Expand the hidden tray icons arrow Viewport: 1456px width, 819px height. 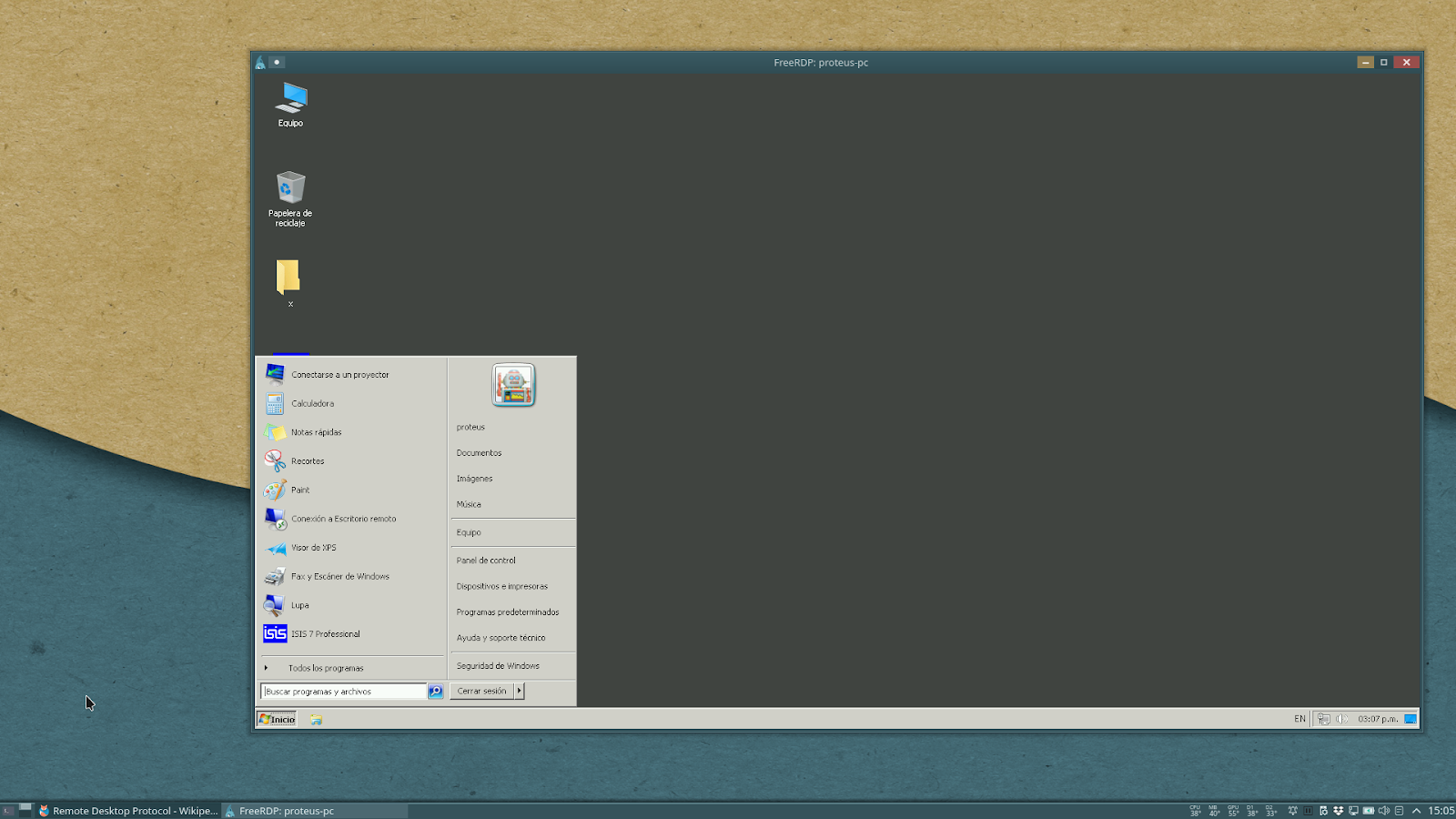click(1417, 810)
